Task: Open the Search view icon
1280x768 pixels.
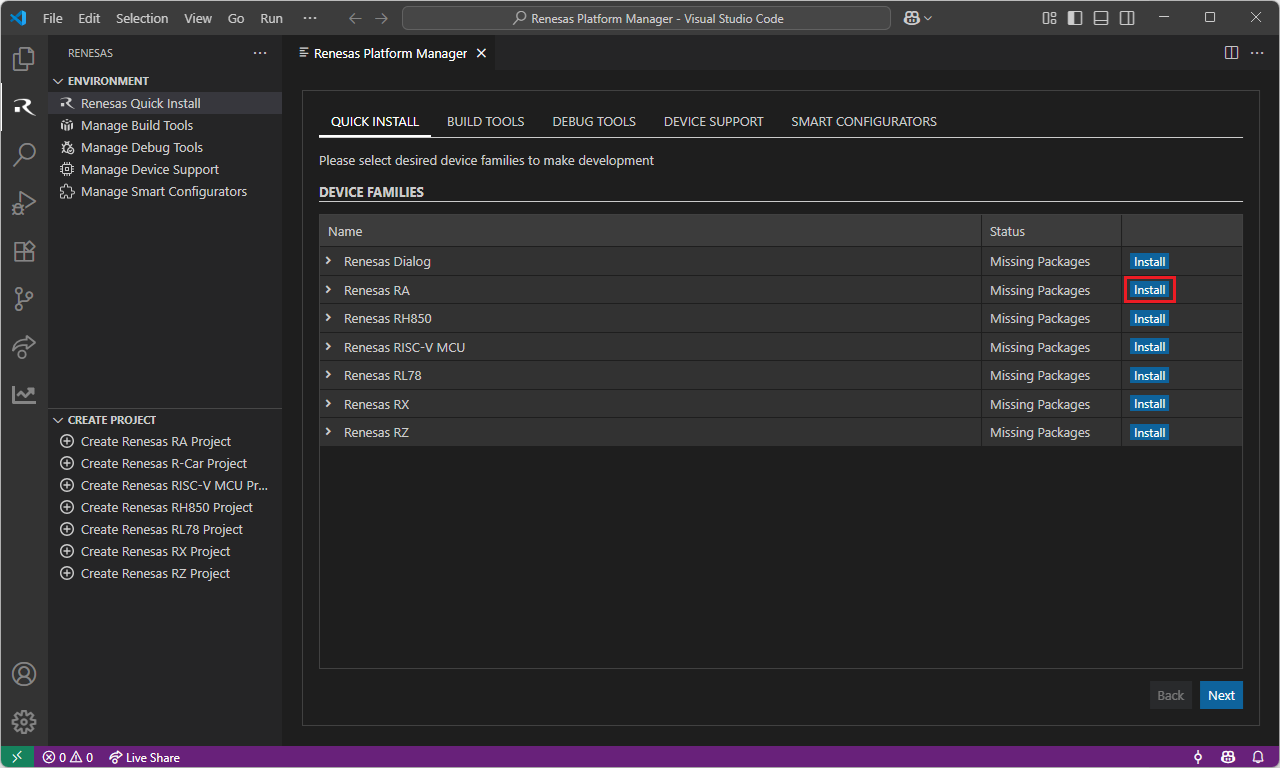Action: click(x=24, y=155)
